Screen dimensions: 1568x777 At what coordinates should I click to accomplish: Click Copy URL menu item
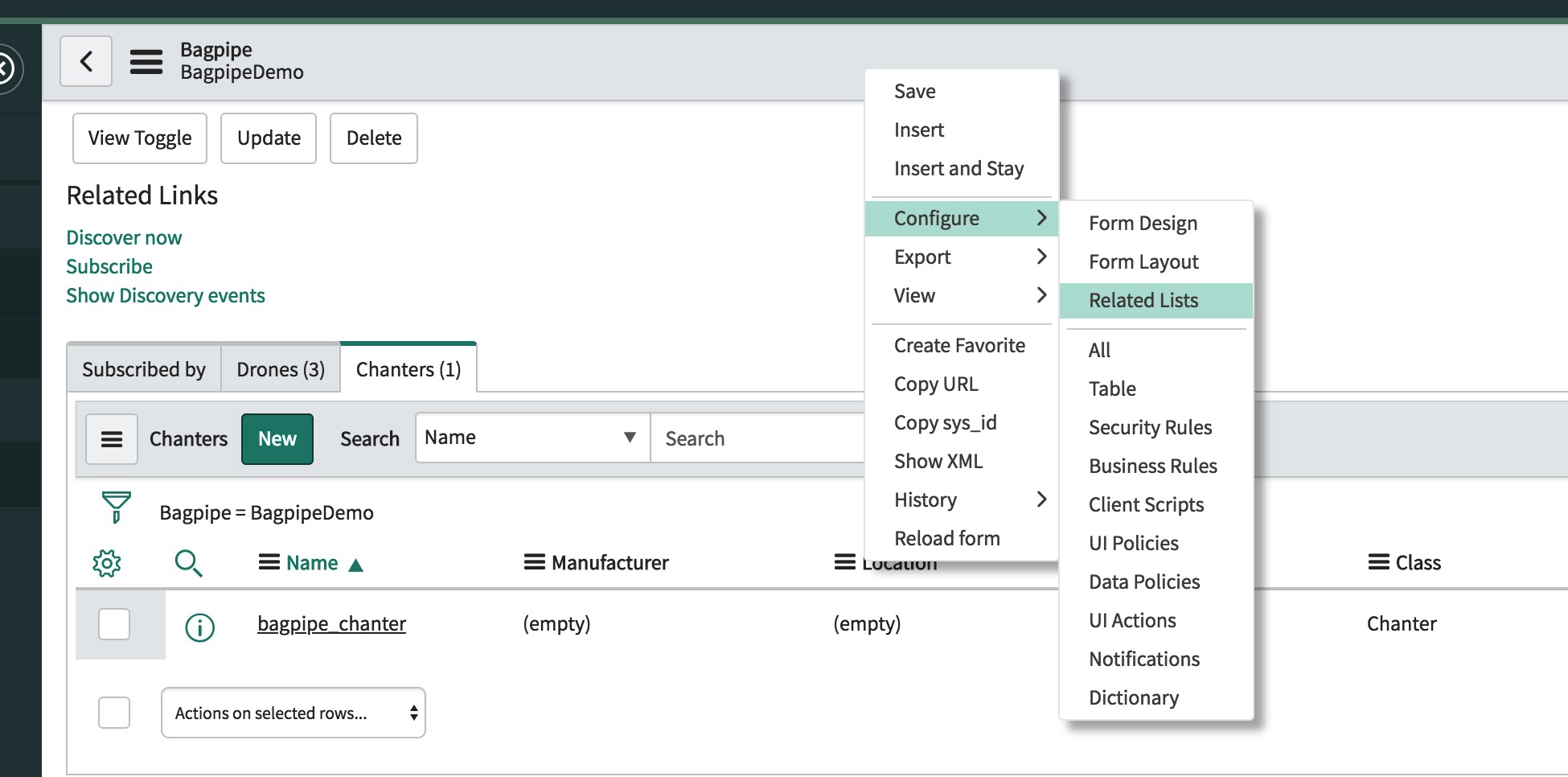point(961,384)
